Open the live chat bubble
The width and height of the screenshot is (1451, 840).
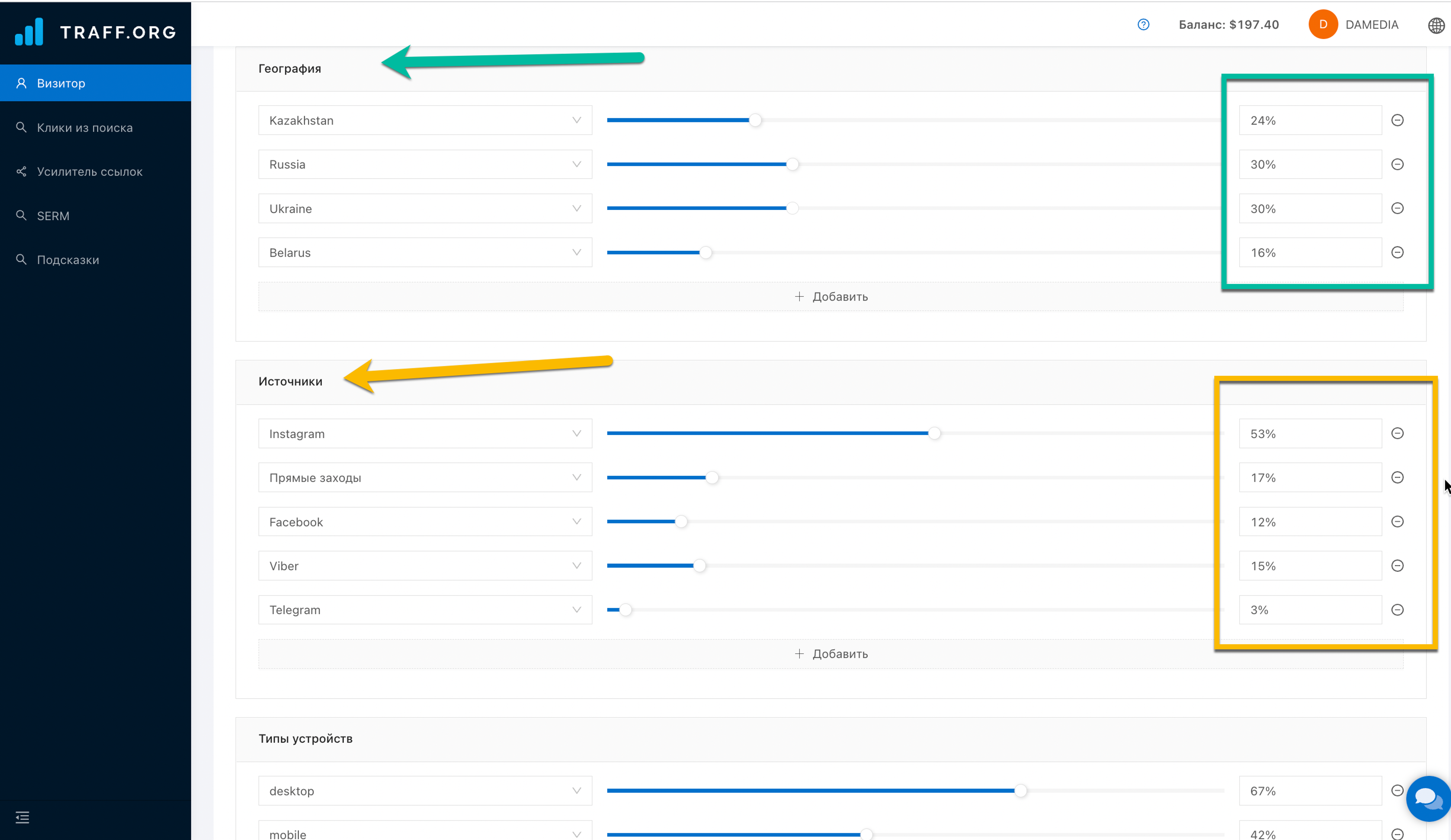pyautogui.click(x=1429, y=798)
